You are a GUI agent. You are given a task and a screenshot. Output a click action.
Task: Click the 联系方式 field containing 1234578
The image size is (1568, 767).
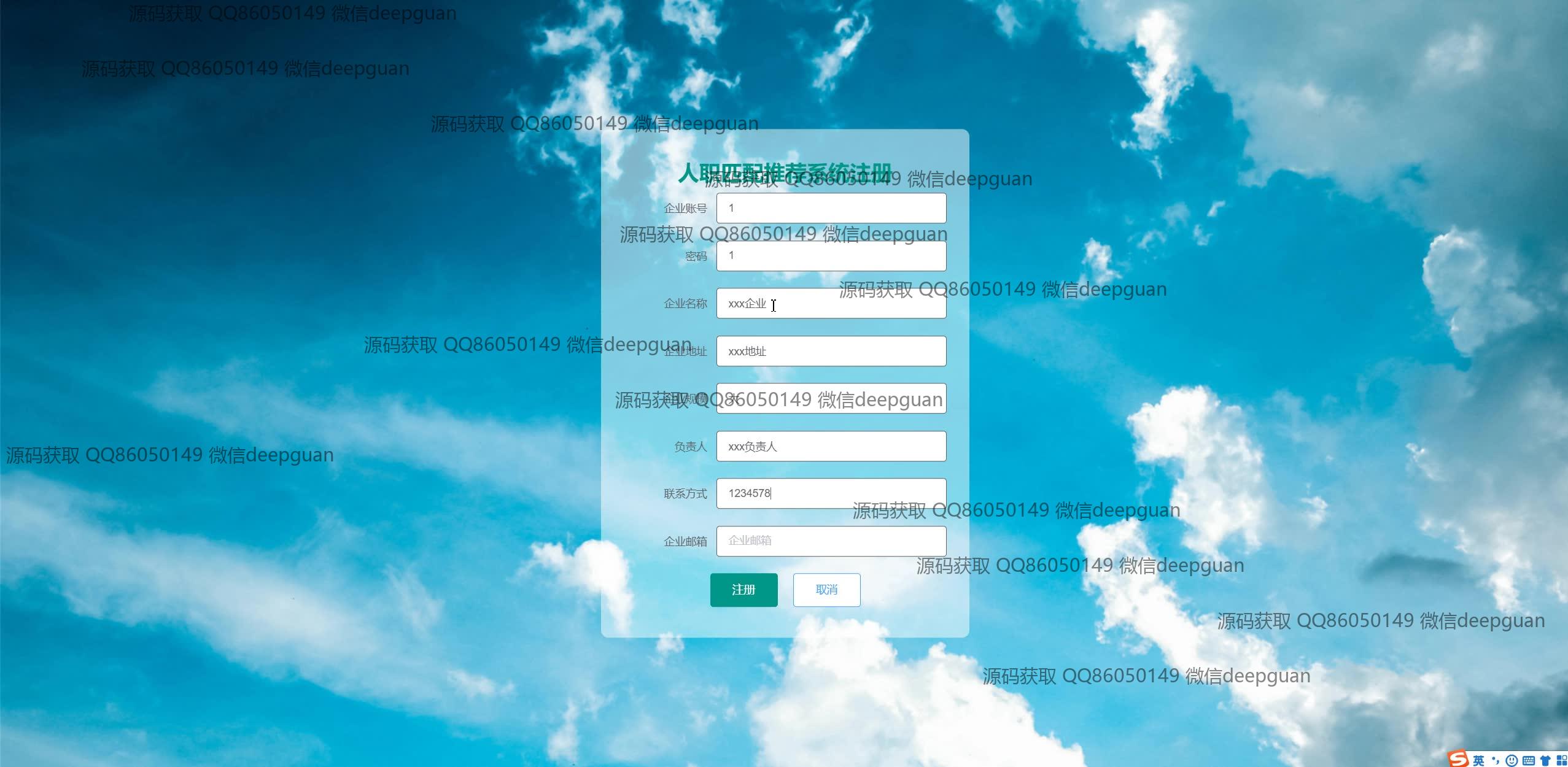[x=831, y=493]
